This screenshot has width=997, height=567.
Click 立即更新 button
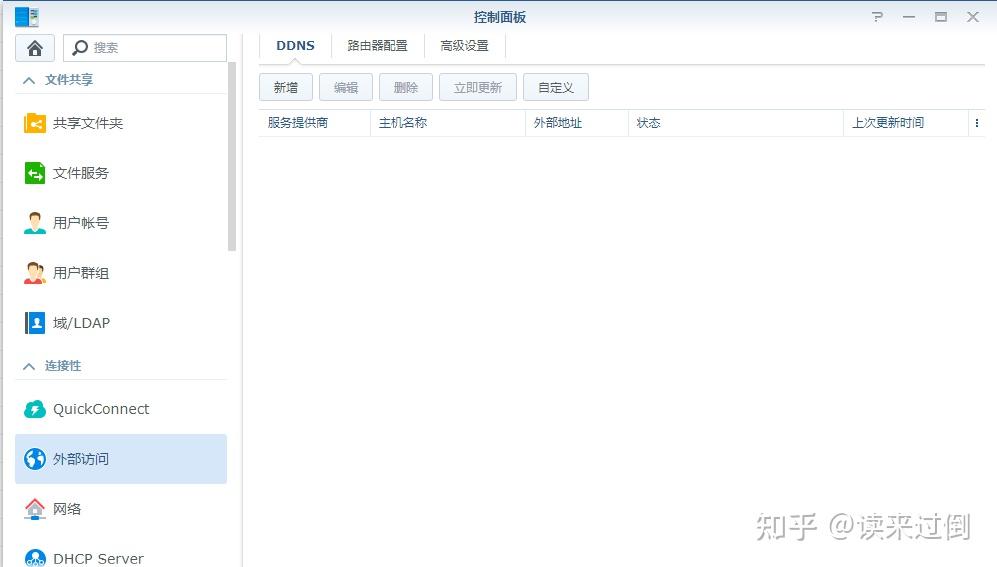pyautogui.click(x=478, y=87)
